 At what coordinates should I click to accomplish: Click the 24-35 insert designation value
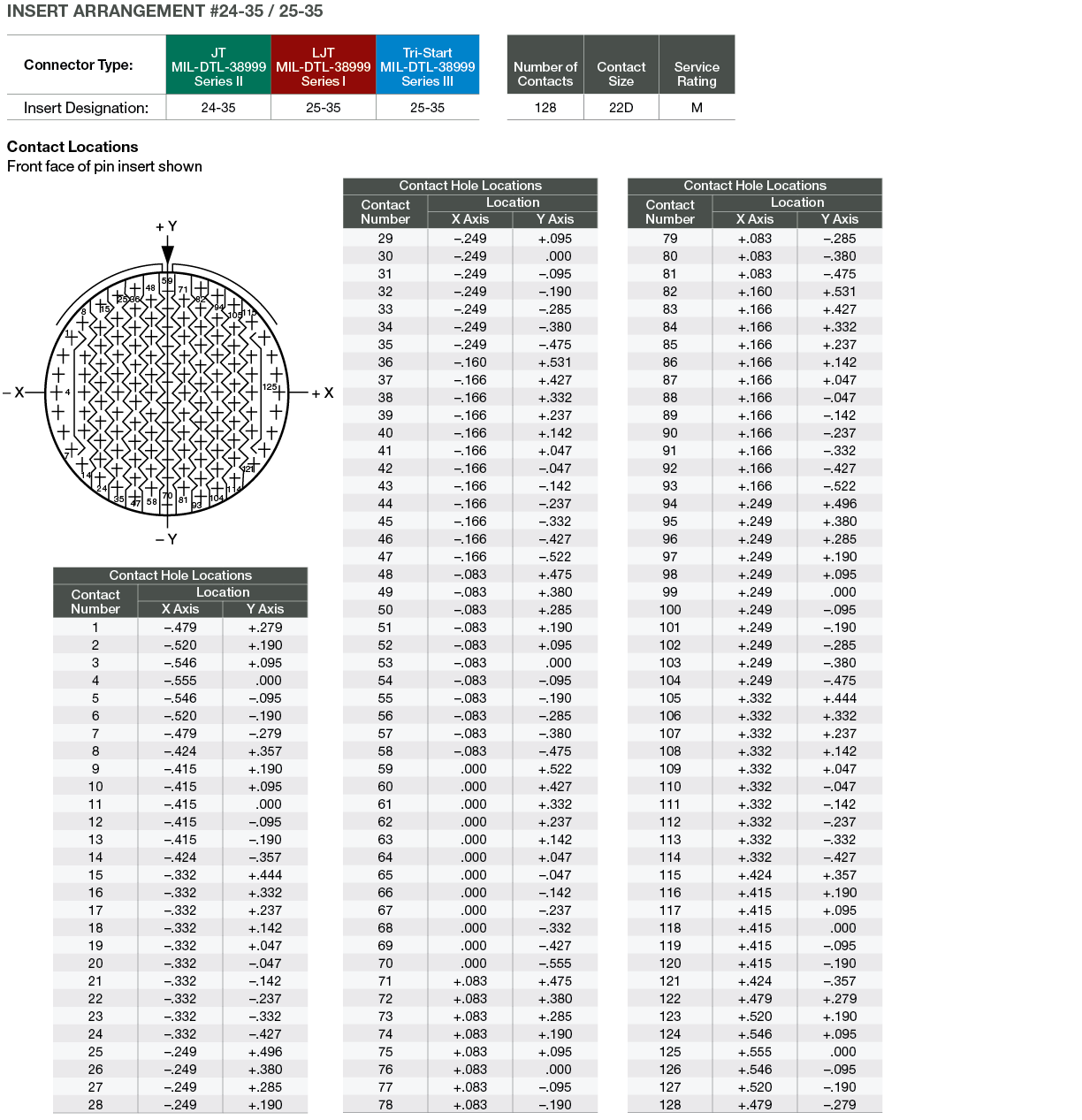(x=218, y=108)
